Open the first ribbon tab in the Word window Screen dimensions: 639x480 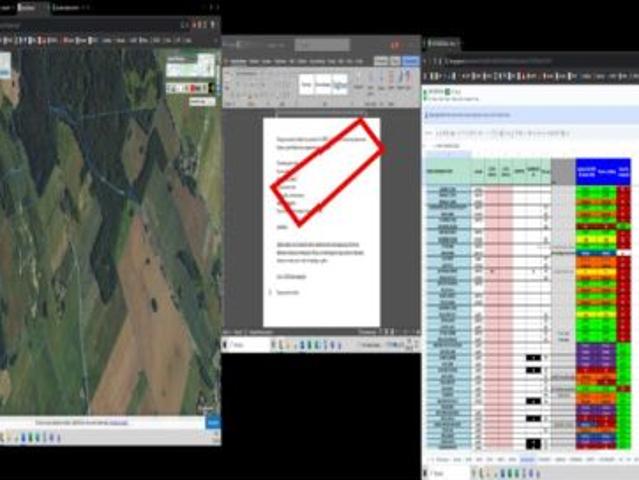238,62
